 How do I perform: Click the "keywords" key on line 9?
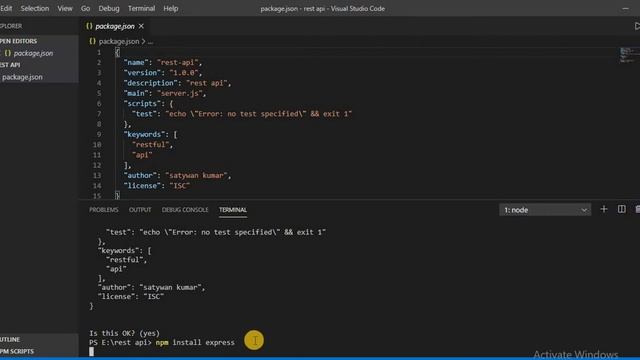145,134
